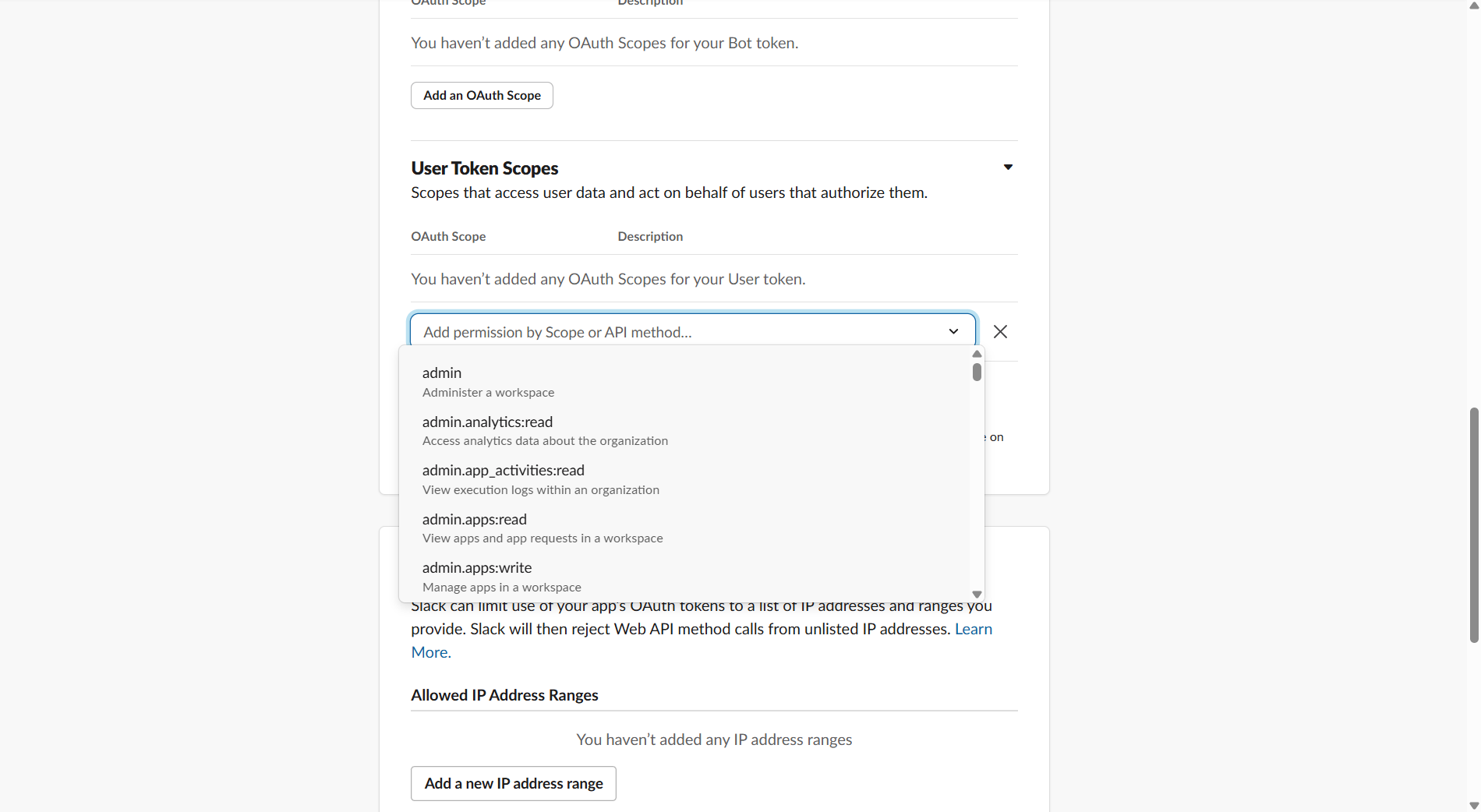1481x812 pixels.
Task: Collapse the User Token Scopes section
Action: tap(1007, 167)
